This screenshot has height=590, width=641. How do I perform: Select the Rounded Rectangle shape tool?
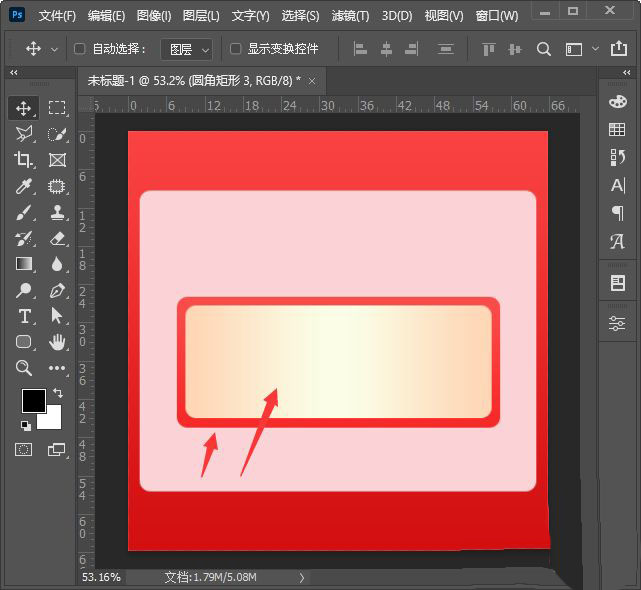click(23, 341)
